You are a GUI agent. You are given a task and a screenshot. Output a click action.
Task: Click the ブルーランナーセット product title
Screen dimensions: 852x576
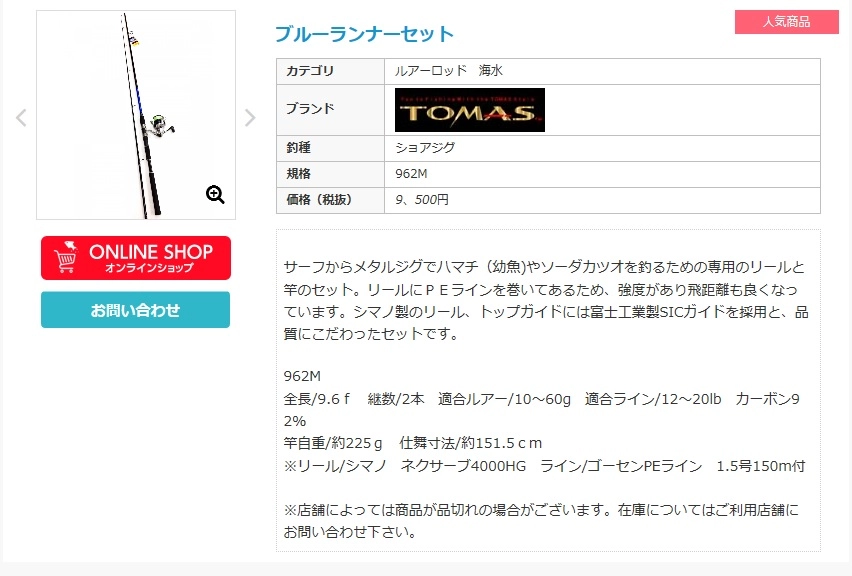point(364,34)
